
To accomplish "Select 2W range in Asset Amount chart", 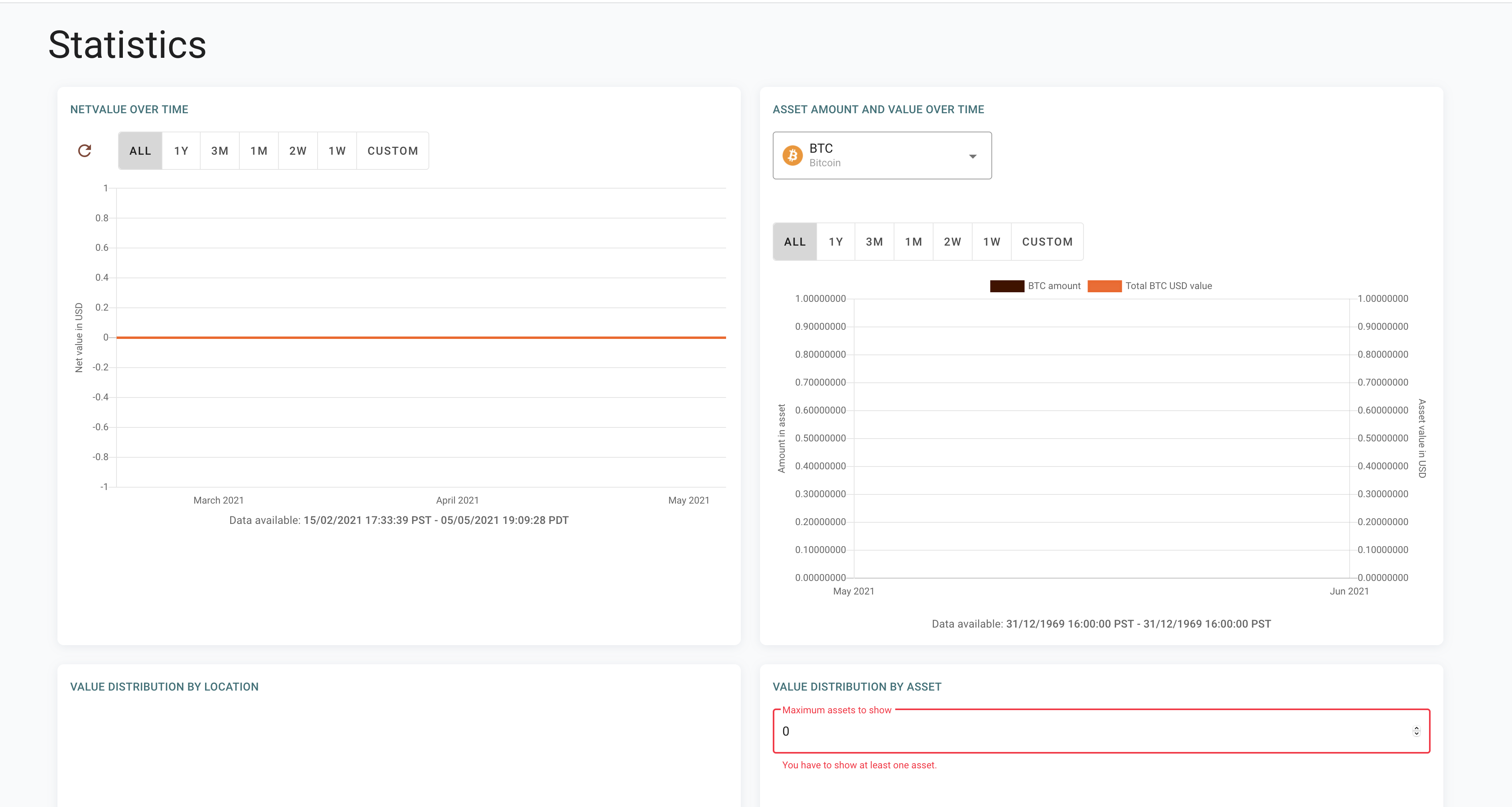I will [x=953, y=242].
